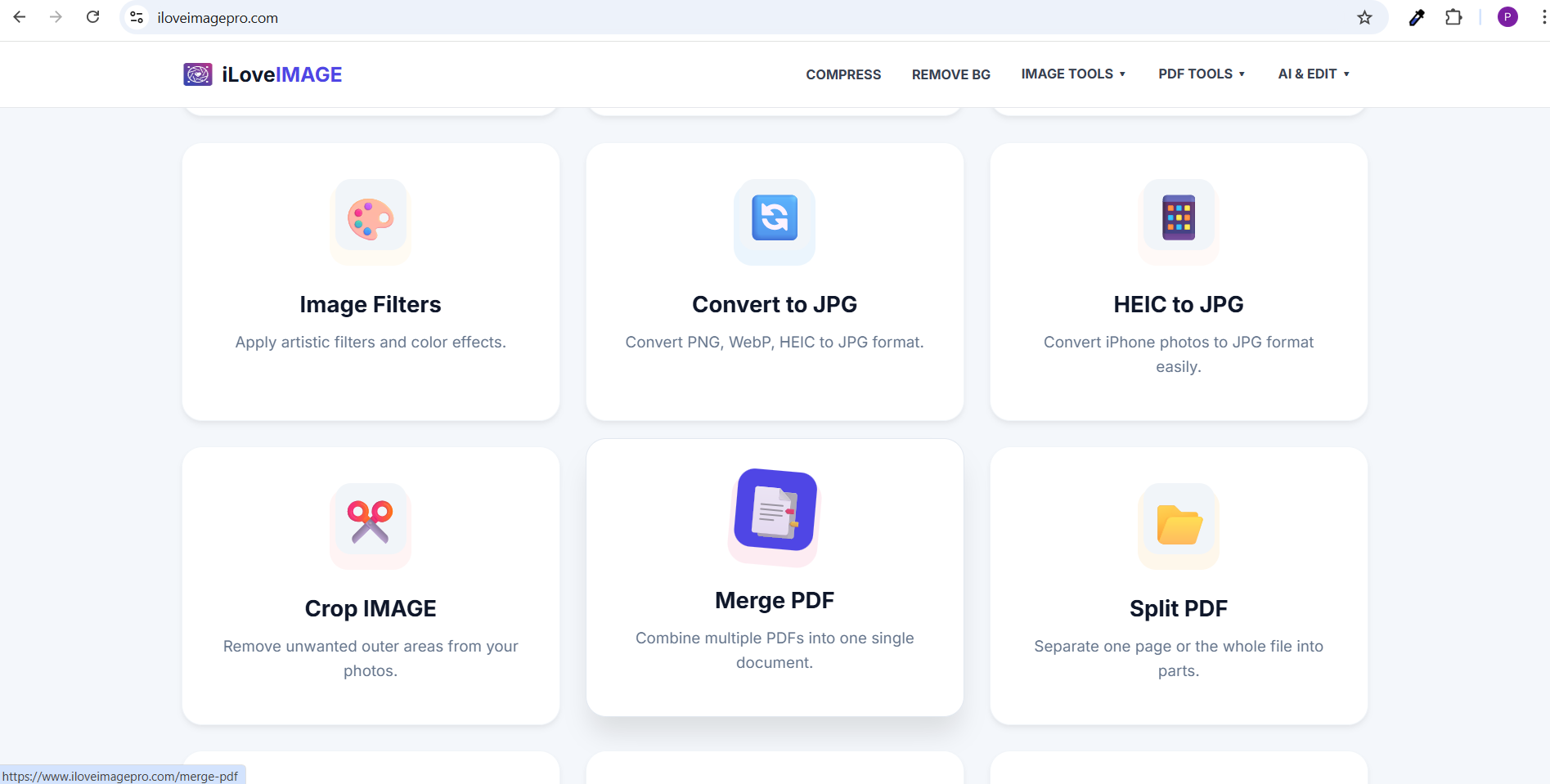Open REMOVE BG from the navigation bar
This screenshot has width=1550, height=784.
pos(950,74)
